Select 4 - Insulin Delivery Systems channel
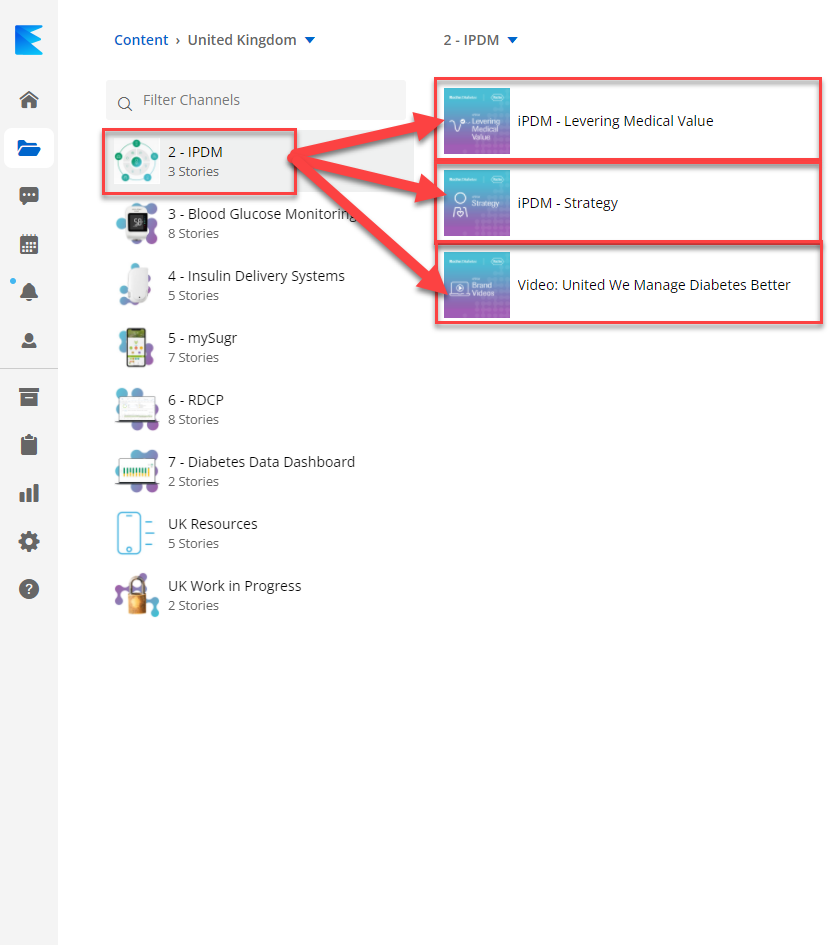The image size is (835, 945). (x=260, y=285)
